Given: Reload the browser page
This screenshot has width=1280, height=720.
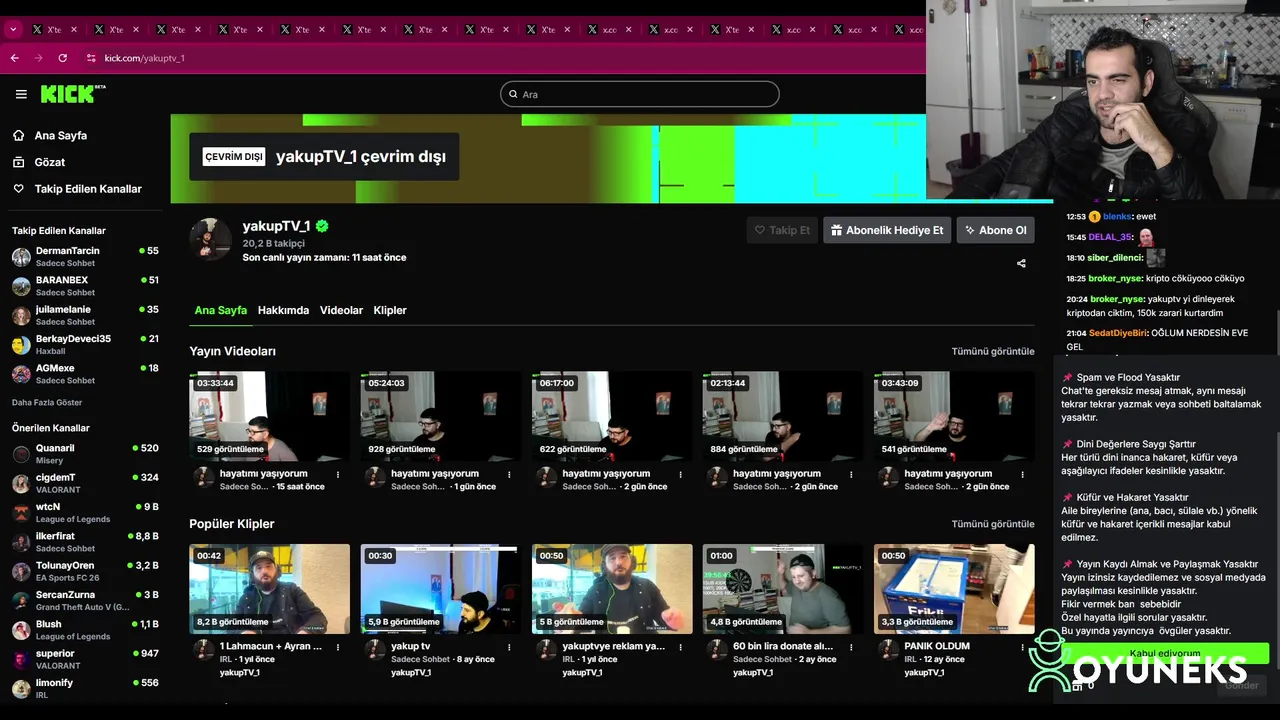Looking at the screenshot, I should click(x=62, y=58).
